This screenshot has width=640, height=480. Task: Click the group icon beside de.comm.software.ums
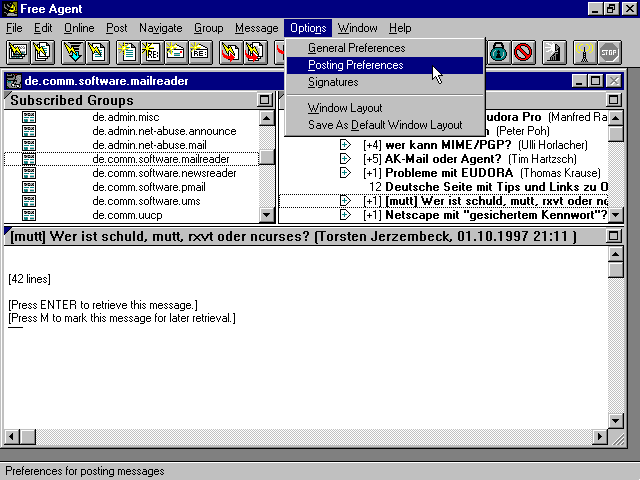pyautogui.click(x=29, y=201)
